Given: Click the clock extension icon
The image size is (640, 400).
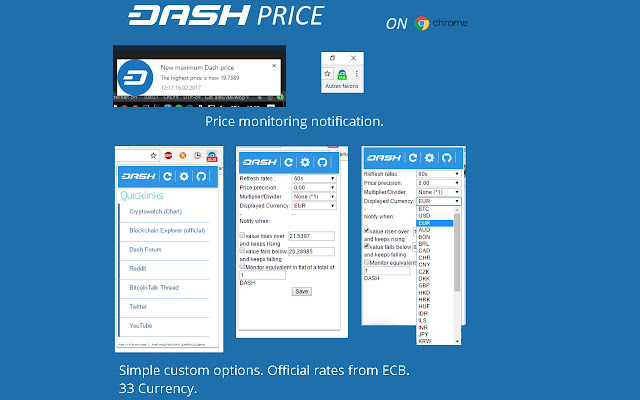Looking at the screenshot, I should tap(197, 155).
